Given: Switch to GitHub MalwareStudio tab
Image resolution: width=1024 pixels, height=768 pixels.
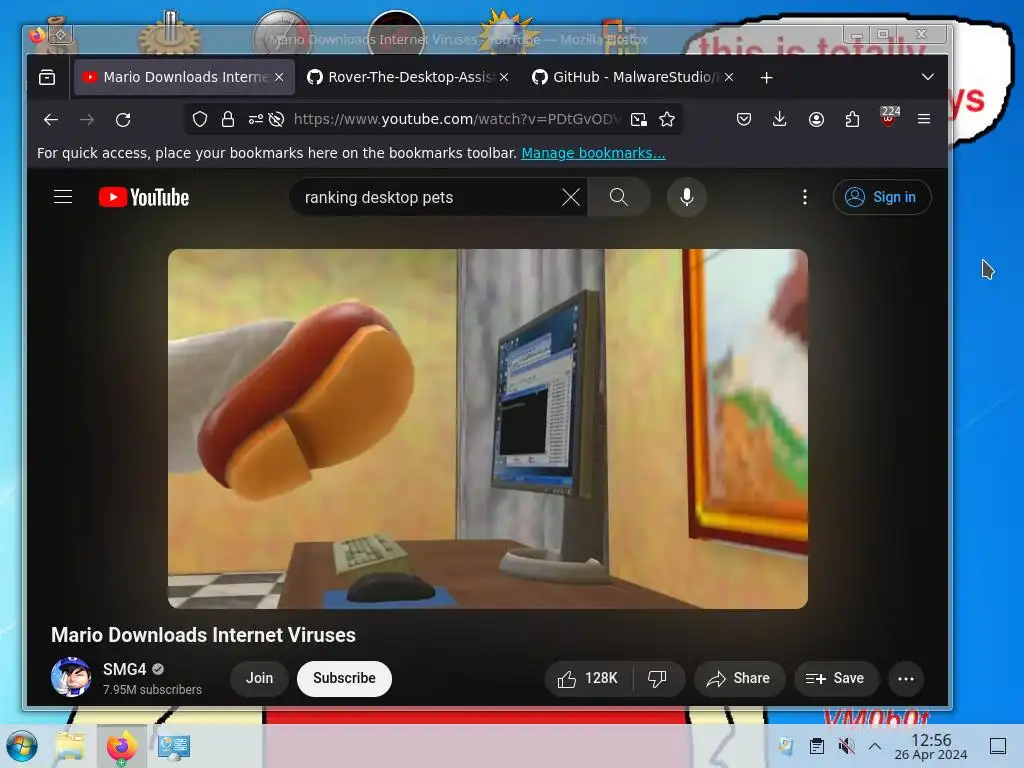Looking at the screenshot, I should [633, 77].
